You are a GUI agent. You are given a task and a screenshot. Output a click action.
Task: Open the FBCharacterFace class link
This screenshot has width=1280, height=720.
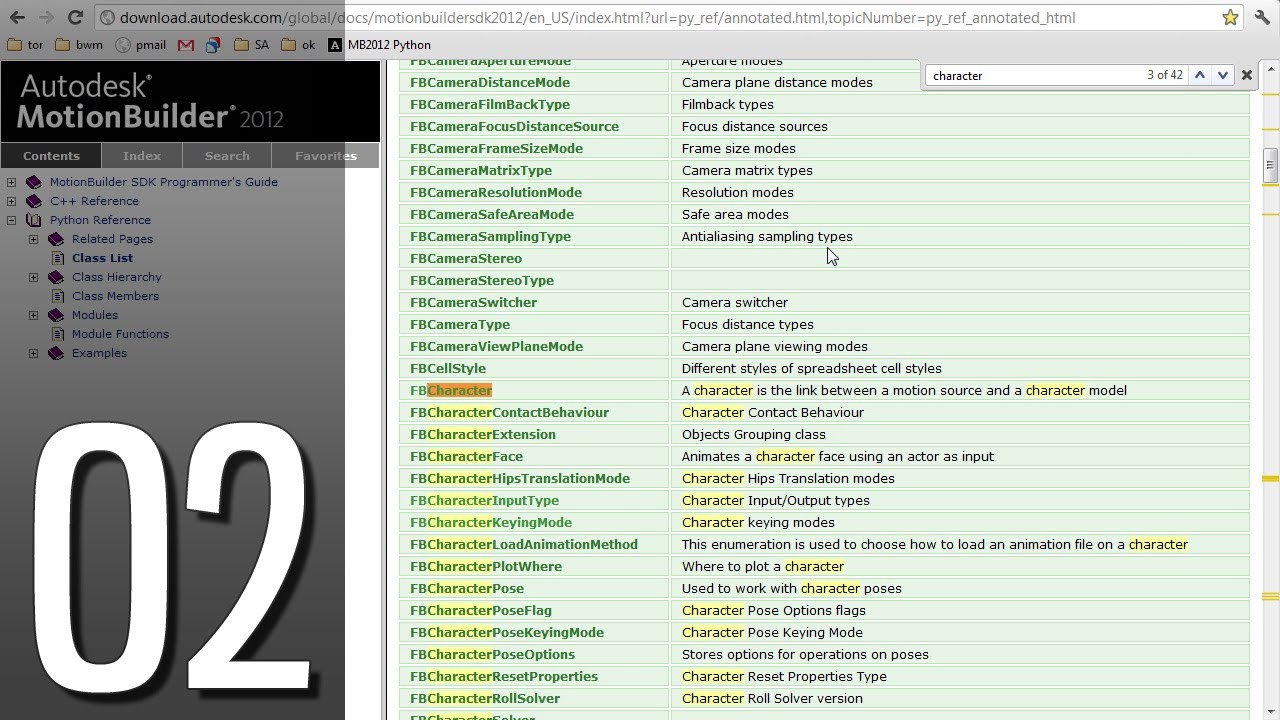click(466, 456)
